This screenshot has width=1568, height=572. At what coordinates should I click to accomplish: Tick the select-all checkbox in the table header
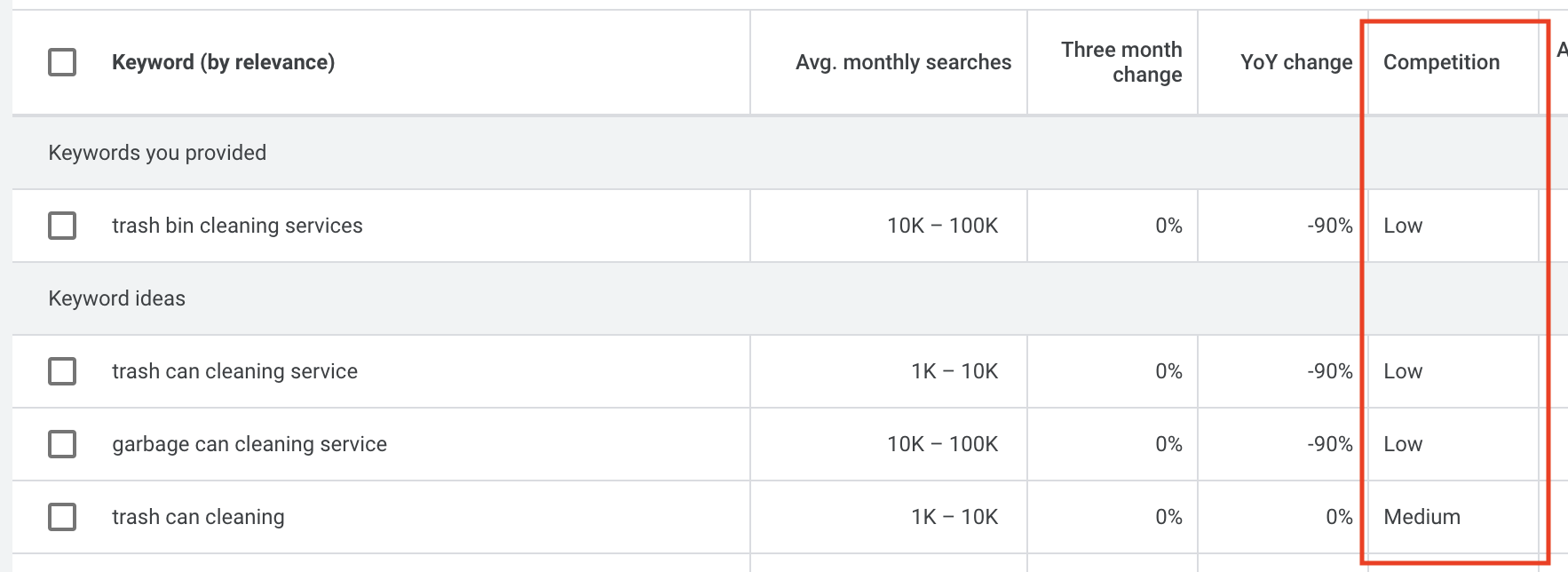click(62, 62)
